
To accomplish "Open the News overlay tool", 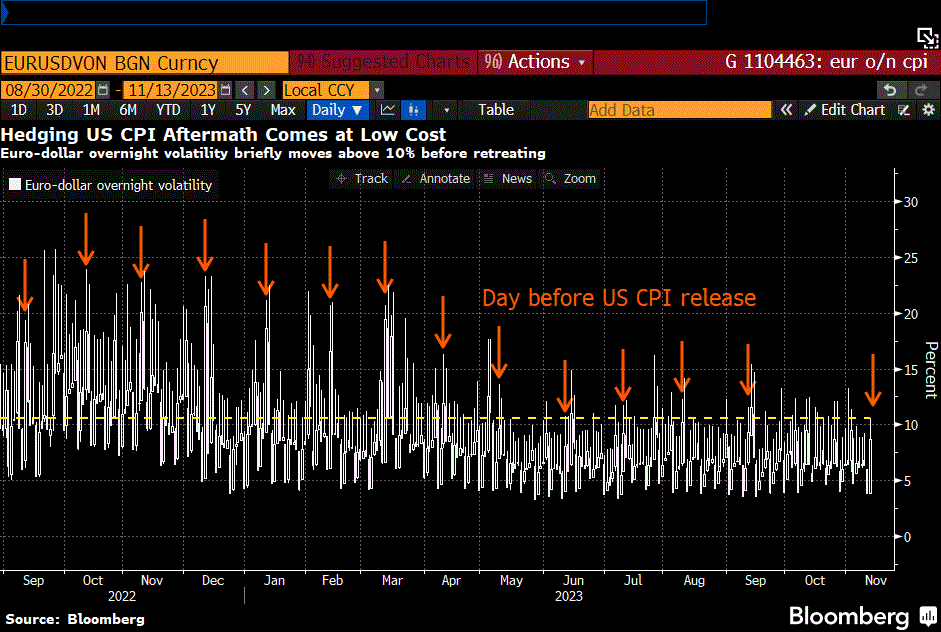I will point(508,179).
